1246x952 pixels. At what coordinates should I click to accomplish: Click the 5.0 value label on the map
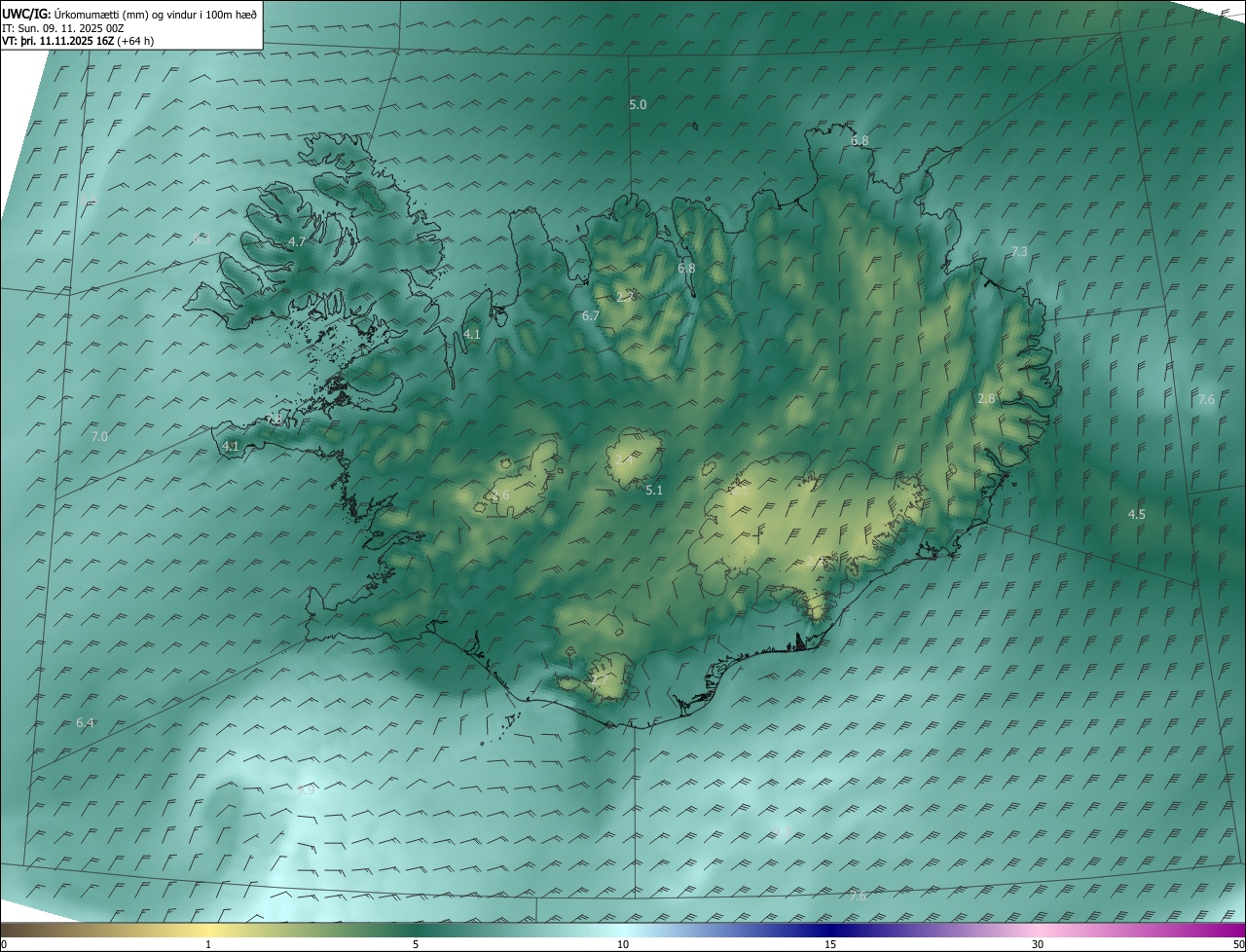638,104
